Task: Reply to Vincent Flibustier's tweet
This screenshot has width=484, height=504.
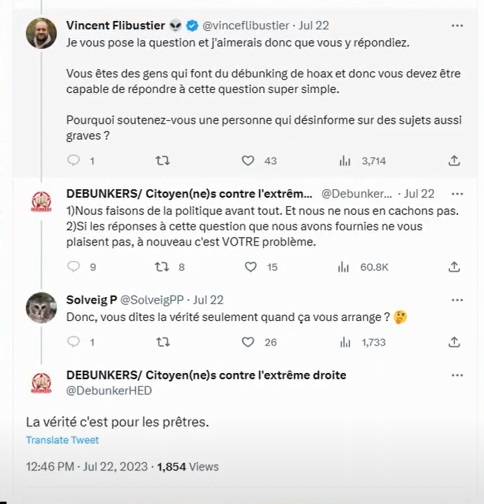Action: (x=73, y=161)
